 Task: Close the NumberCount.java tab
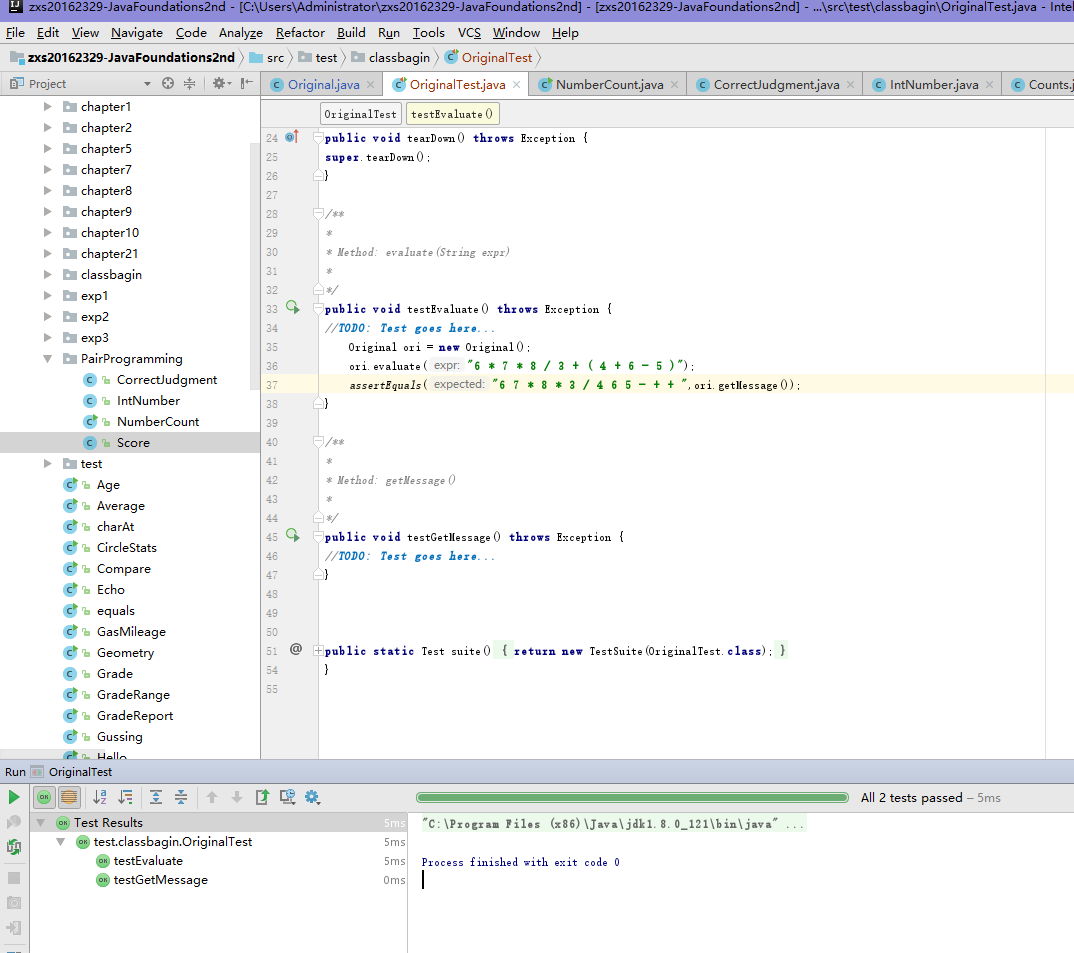[675, 84]
